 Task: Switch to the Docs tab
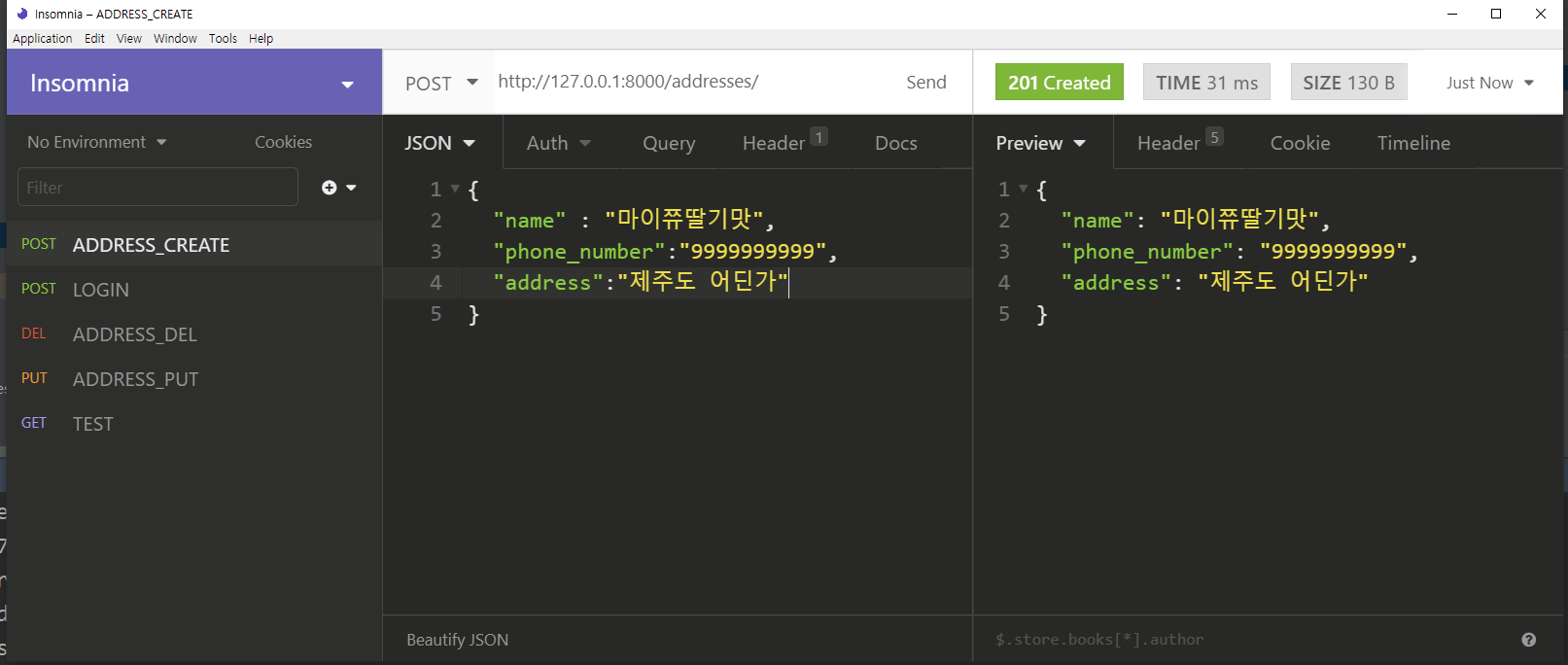coord(895,143)
